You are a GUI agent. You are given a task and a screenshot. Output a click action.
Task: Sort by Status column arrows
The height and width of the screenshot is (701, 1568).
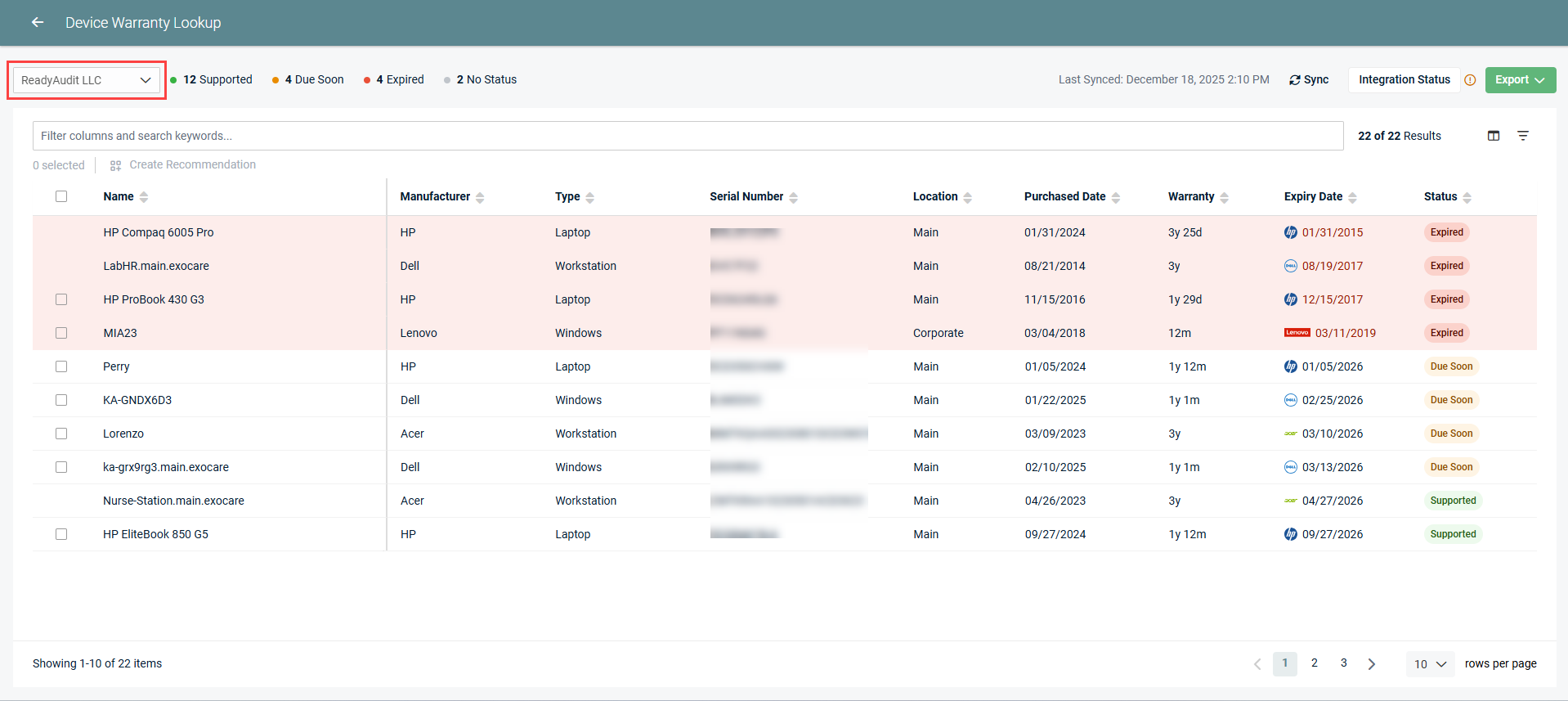(x=1467, y=197)
